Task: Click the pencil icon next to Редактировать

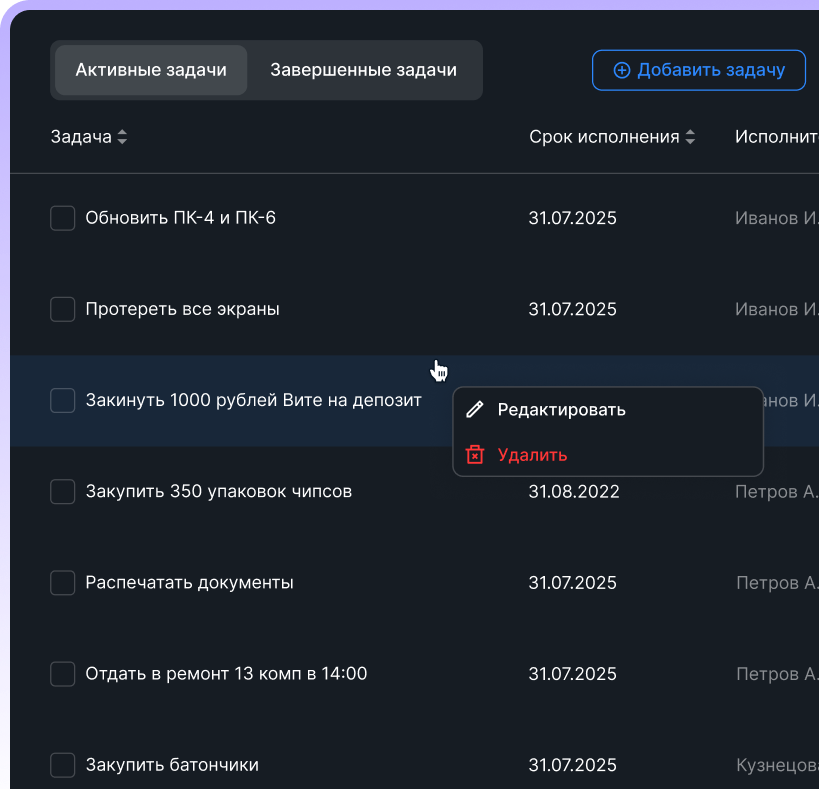Action: click(x=474, y=410)
